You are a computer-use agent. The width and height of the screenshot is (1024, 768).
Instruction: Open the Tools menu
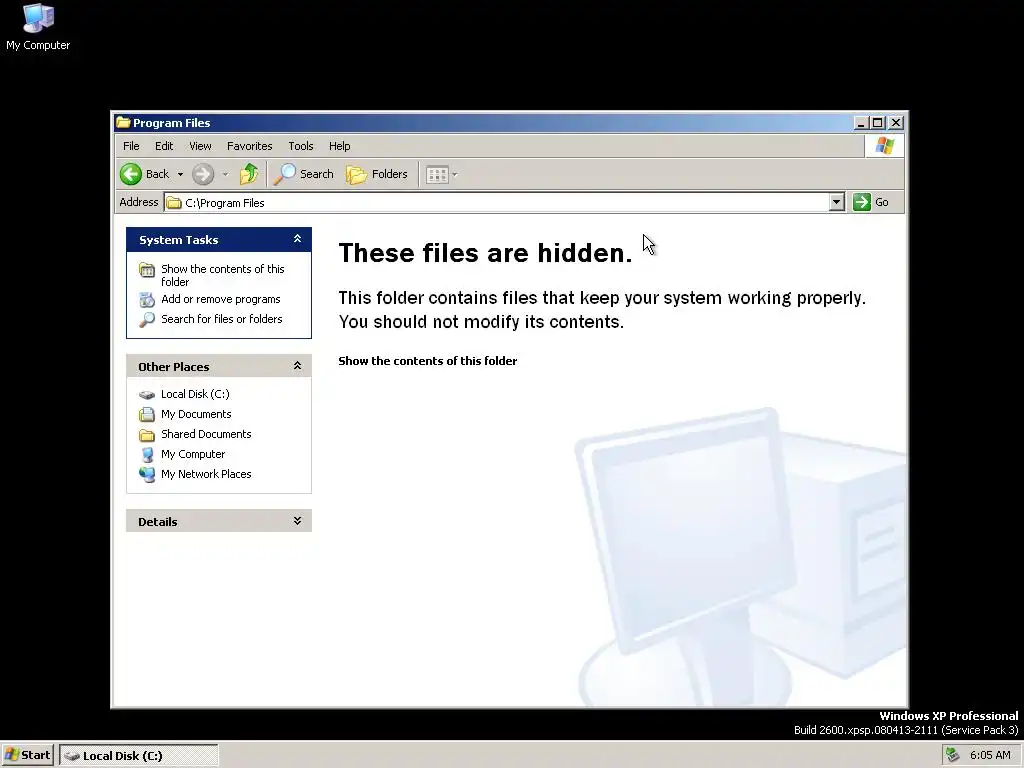(x=300, y=146)
